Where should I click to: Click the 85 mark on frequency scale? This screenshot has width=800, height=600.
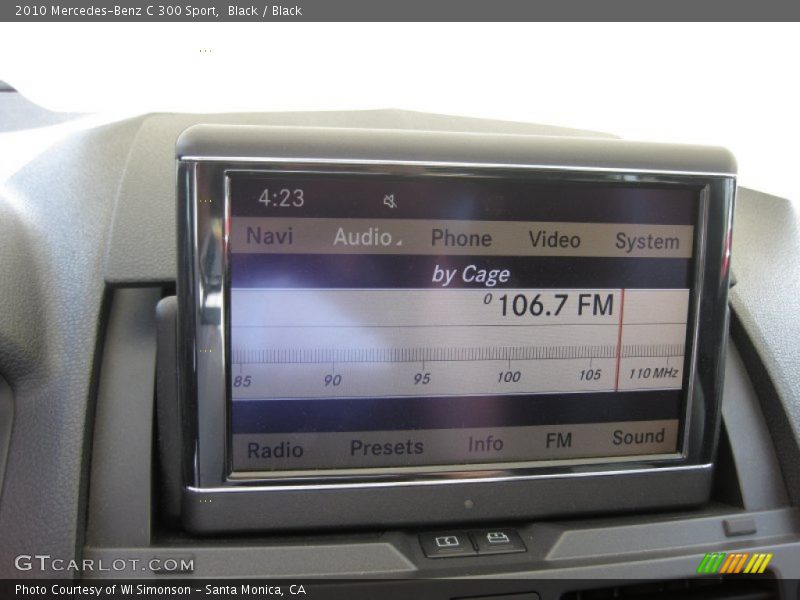pyautogui.click(x=242, y=382)
